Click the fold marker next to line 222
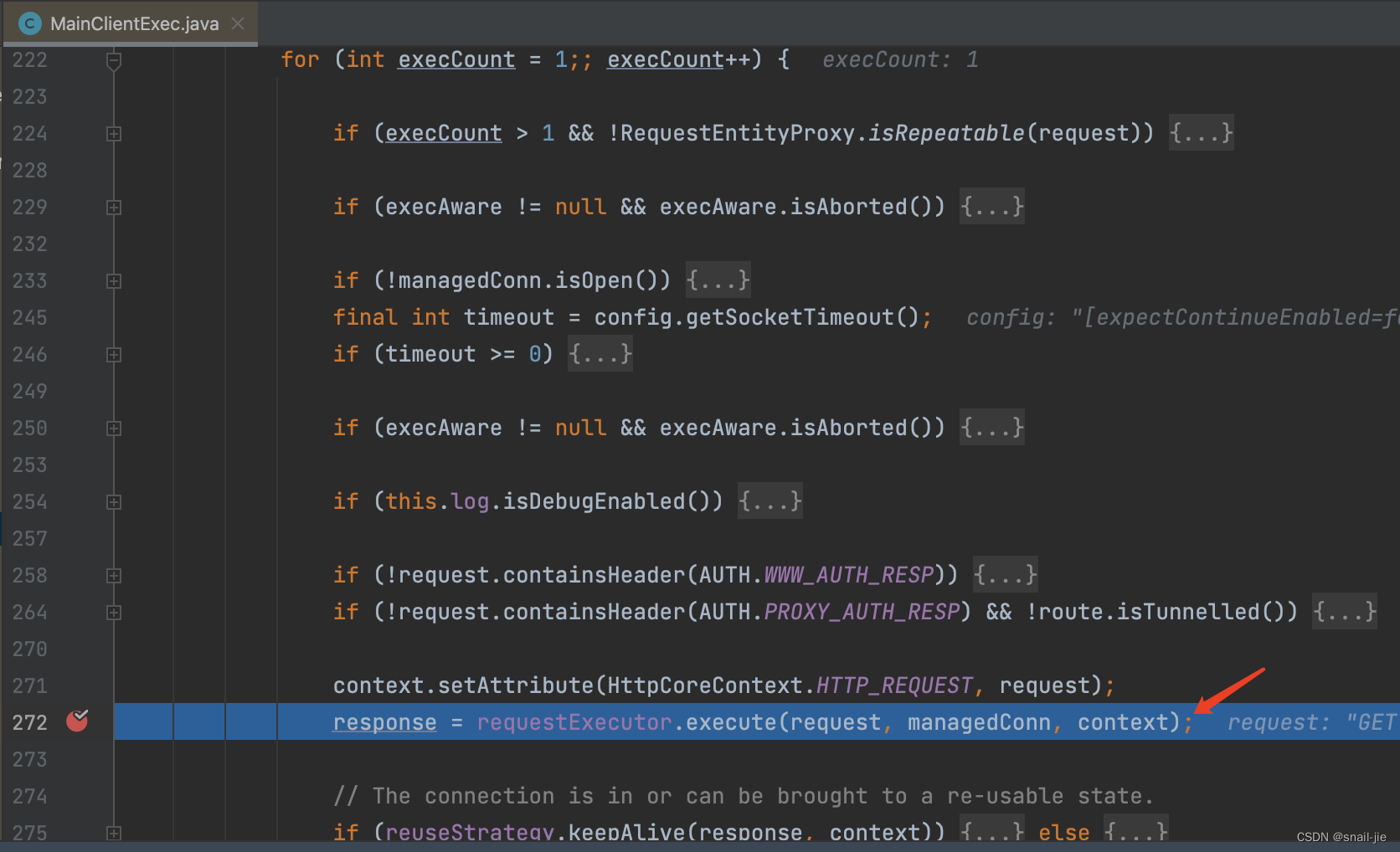Screen dimensions: 1400x852 [114, 59]
